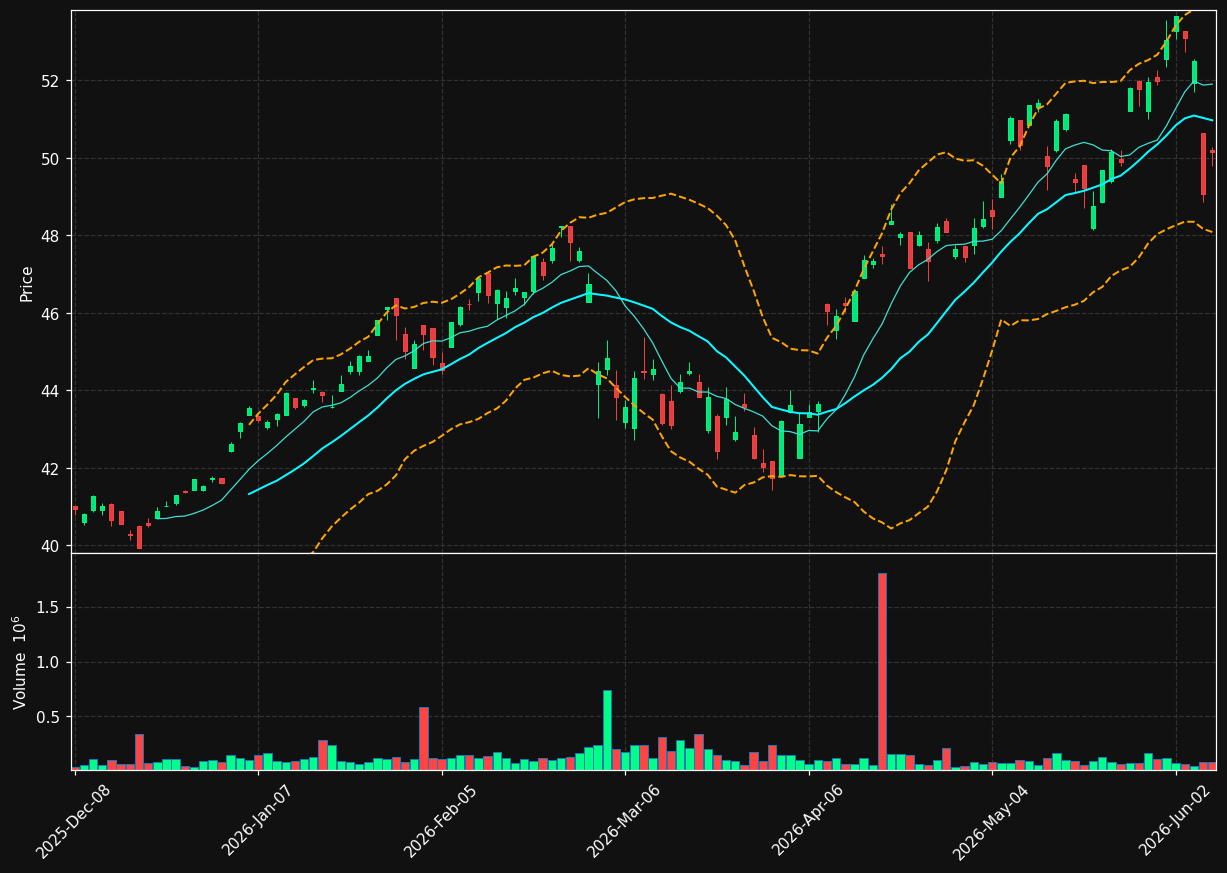Click the 48 price tick label

52,236
